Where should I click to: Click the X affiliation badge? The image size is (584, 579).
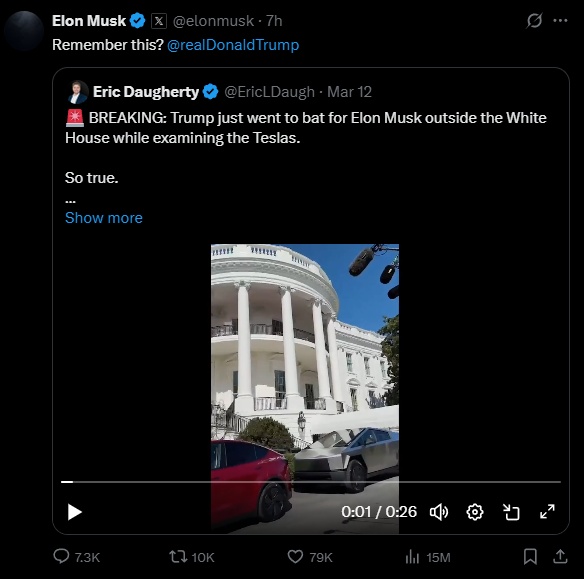159,21
